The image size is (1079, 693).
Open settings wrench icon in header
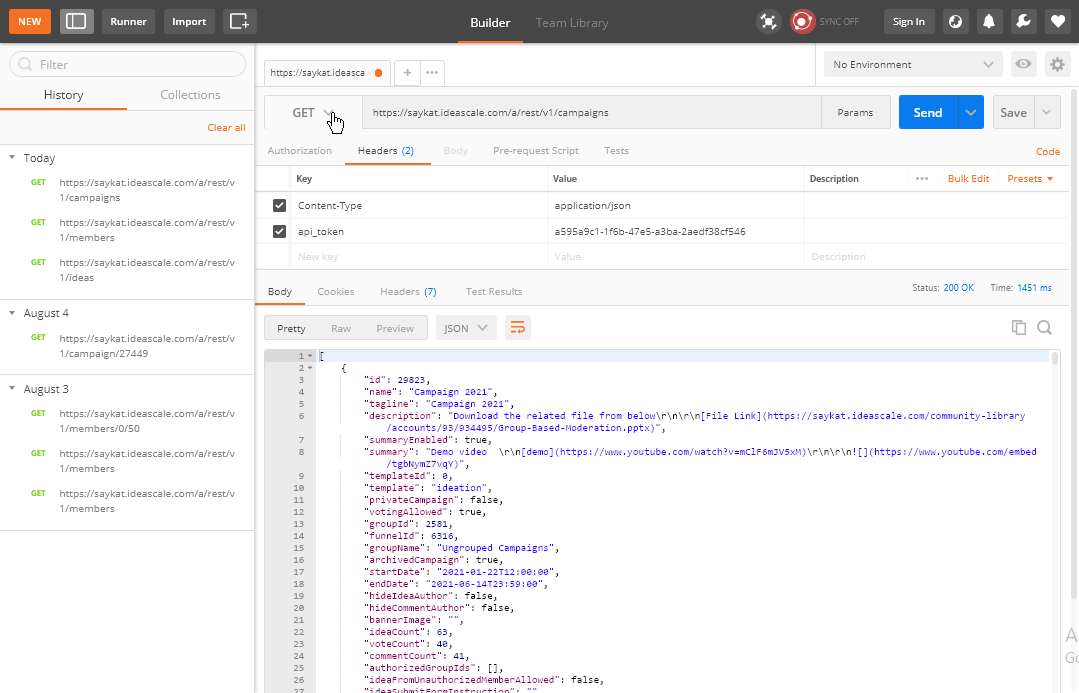[x=1022, y=21]
